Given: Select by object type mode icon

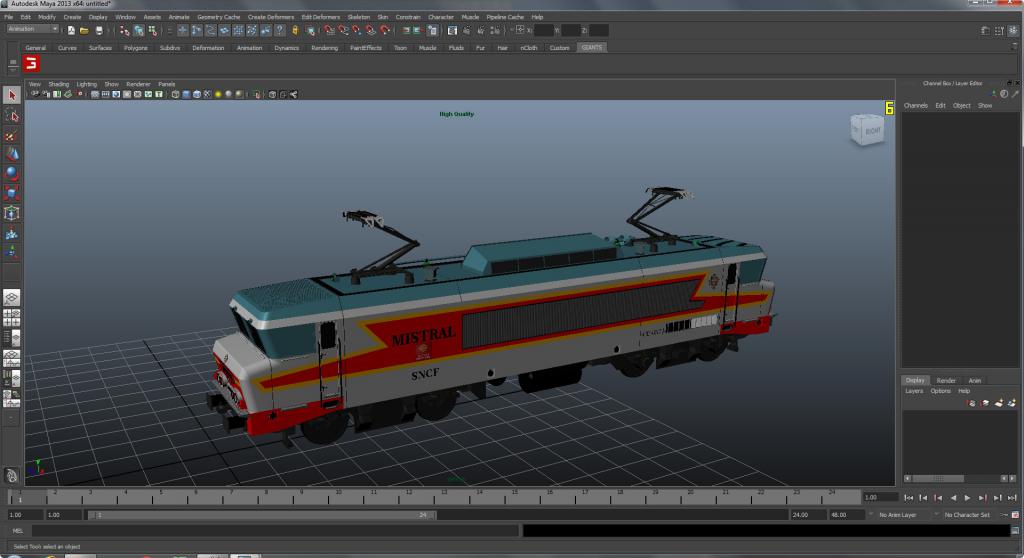Looking at the screenshot, I should (138, 30).
